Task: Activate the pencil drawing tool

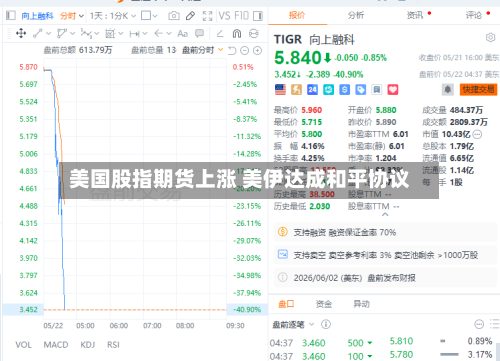Action: click(x=190, y=16)
